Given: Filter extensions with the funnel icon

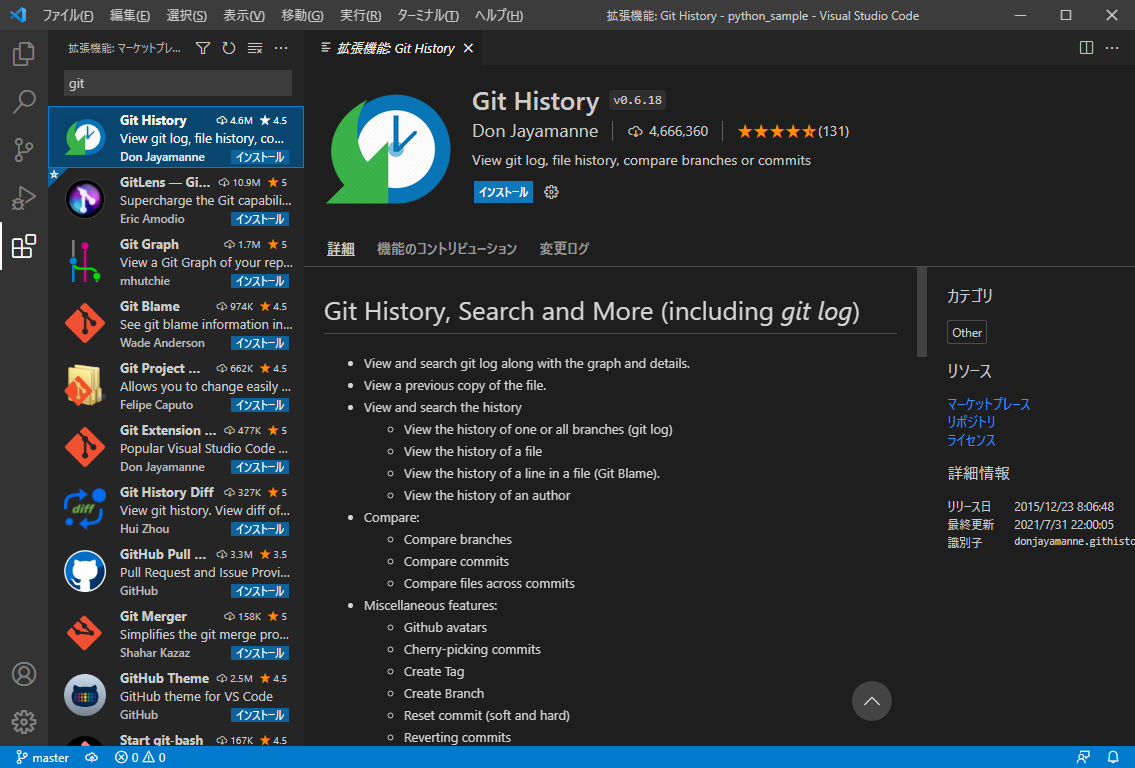Looking at the screenshot, I should pos(203,48).
